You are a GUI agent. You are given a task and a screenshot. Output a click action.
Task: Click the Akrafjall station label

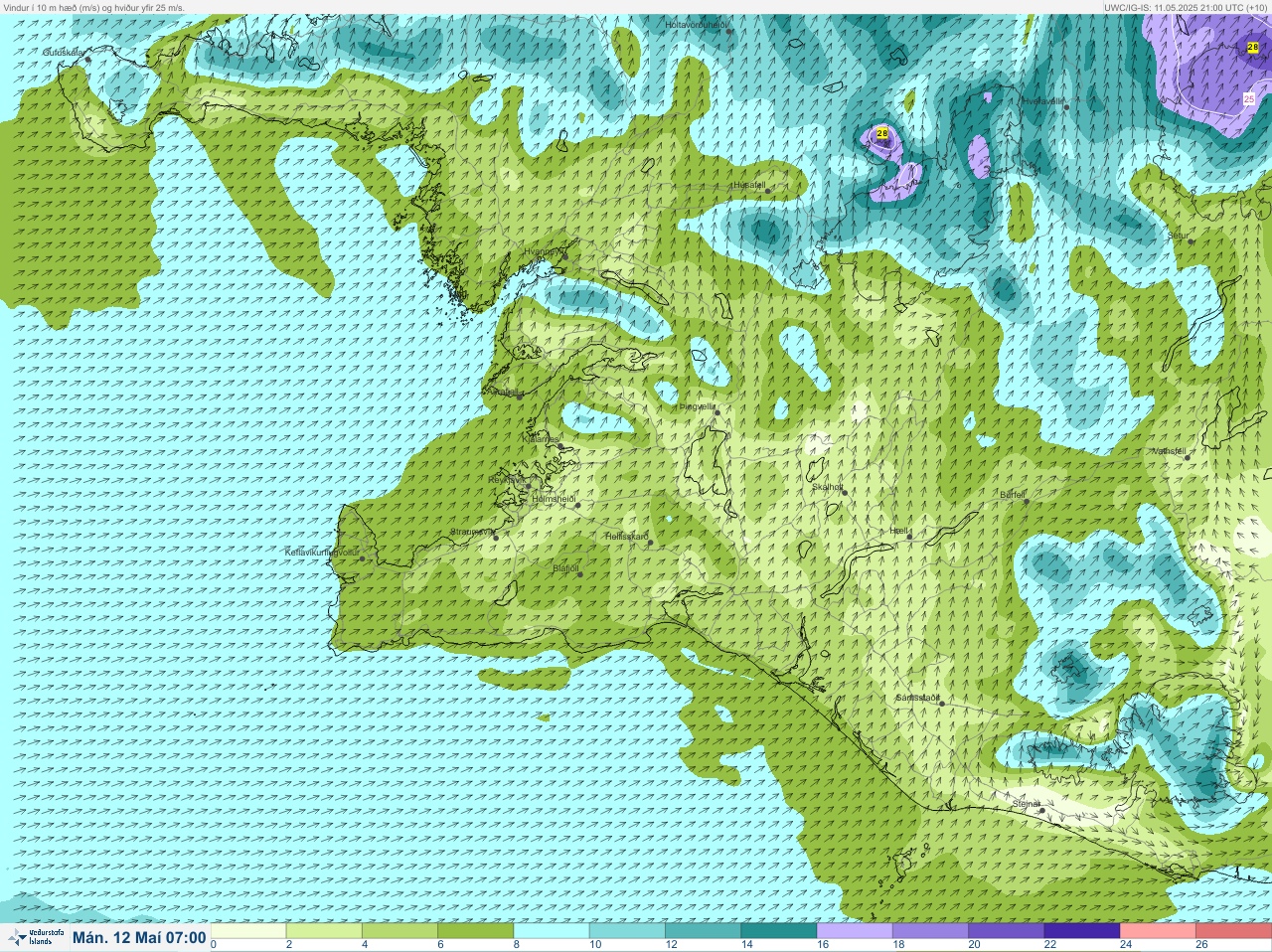505,392
